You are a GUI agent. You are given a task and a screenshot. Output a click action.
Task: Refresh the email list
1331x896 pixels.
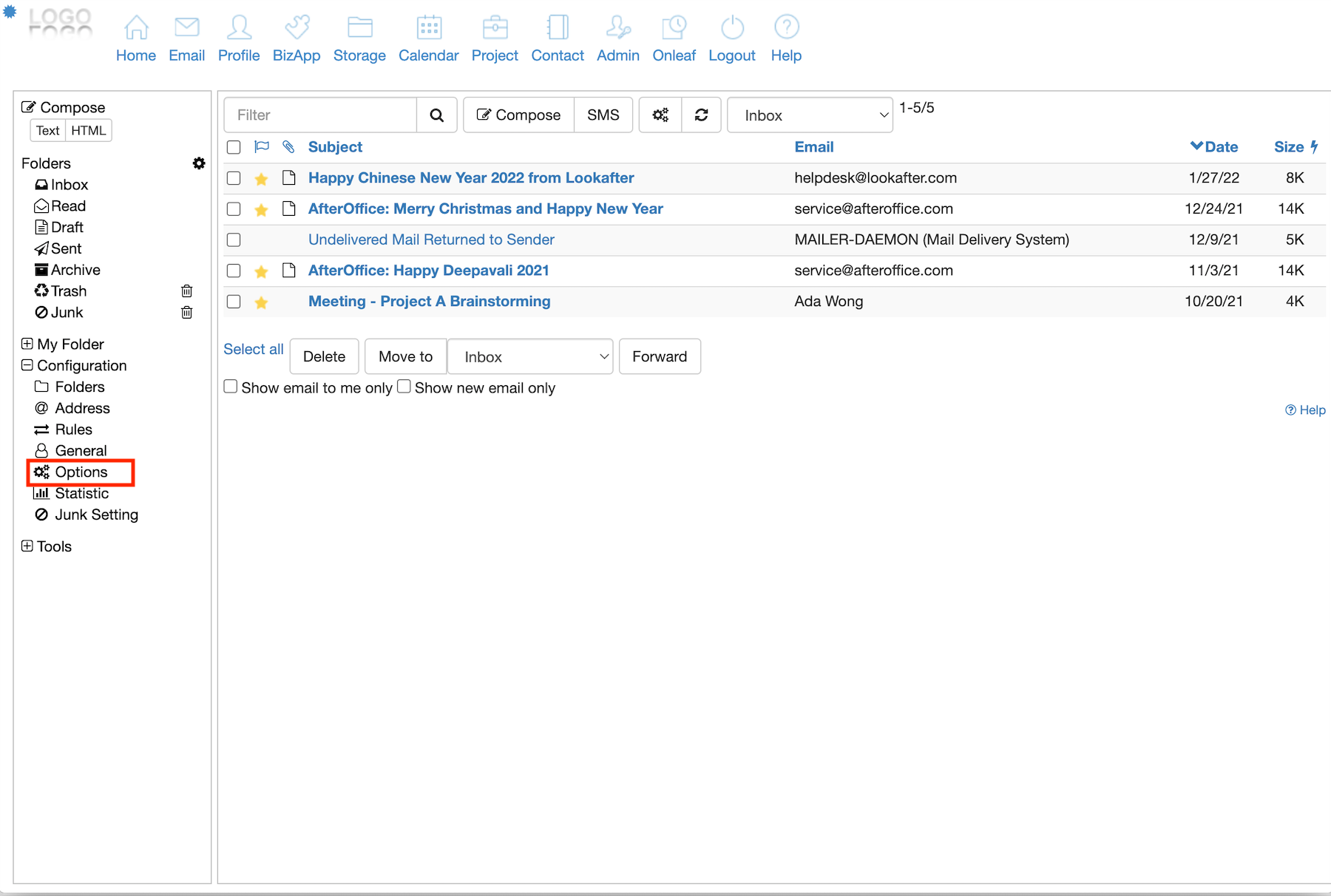tap(701, 115)
